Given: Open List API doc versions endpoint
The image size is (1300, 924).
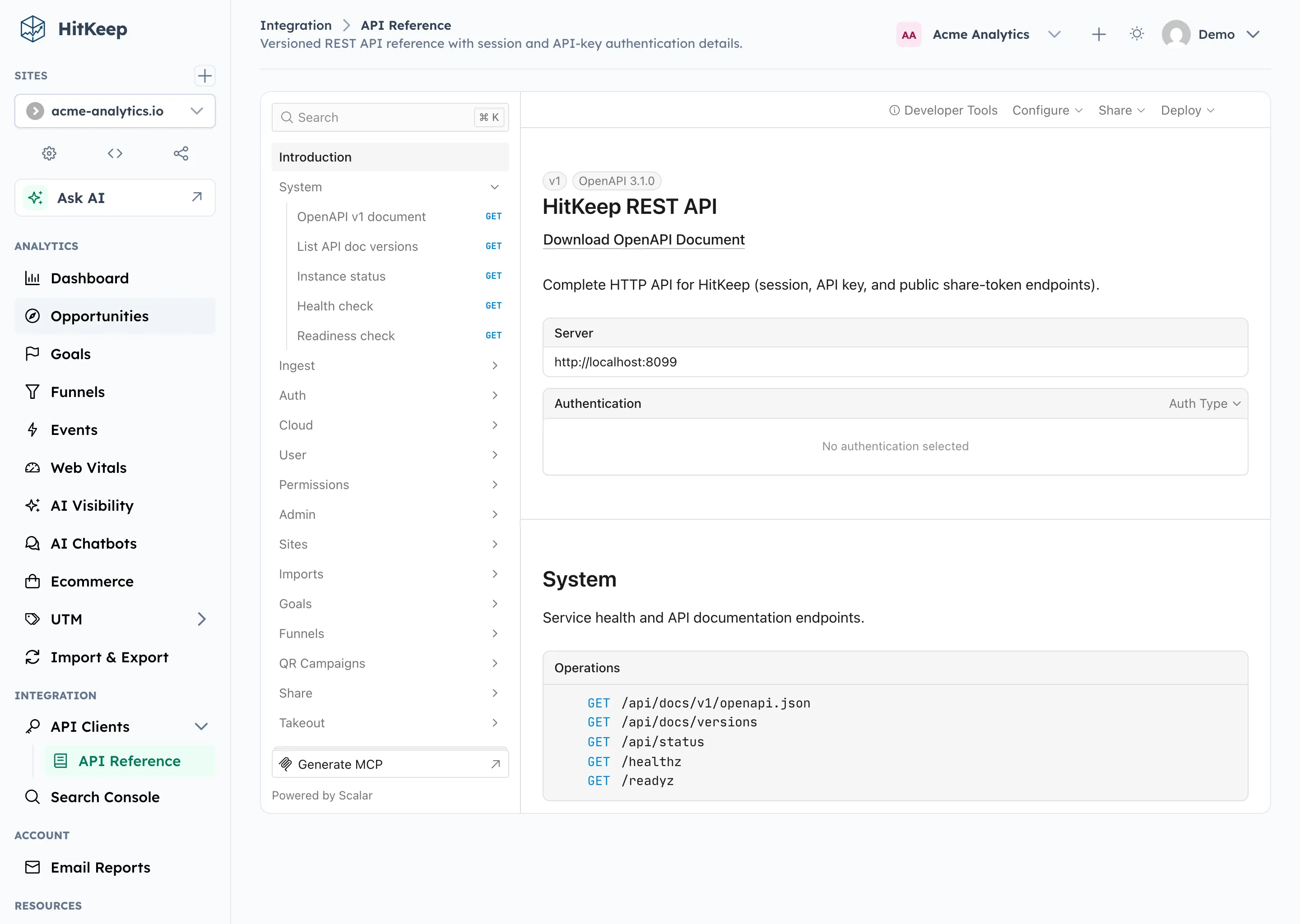Looking at the screenshot, I should tap(399, 246).
